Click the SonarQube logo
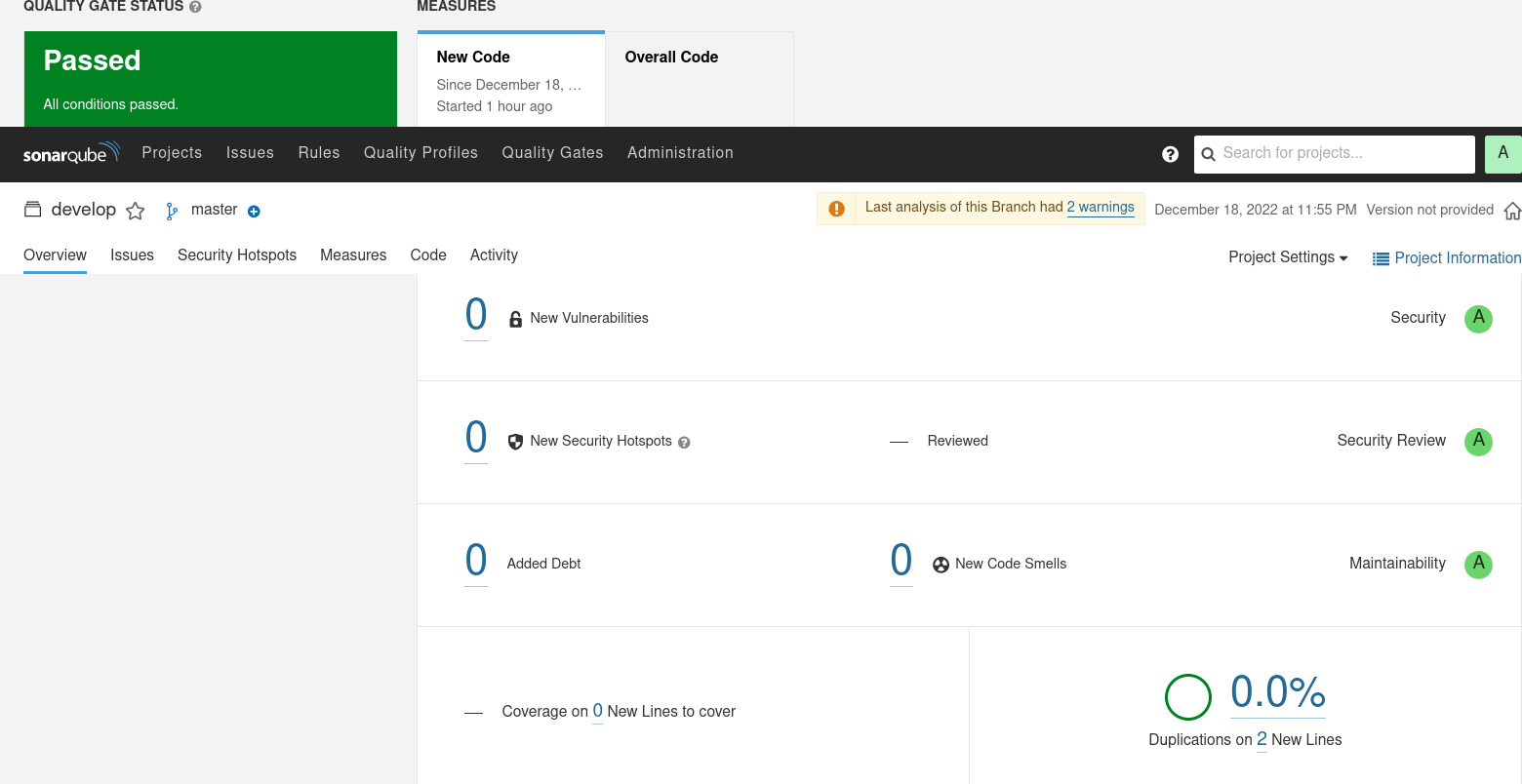 (x=71, y=153)
